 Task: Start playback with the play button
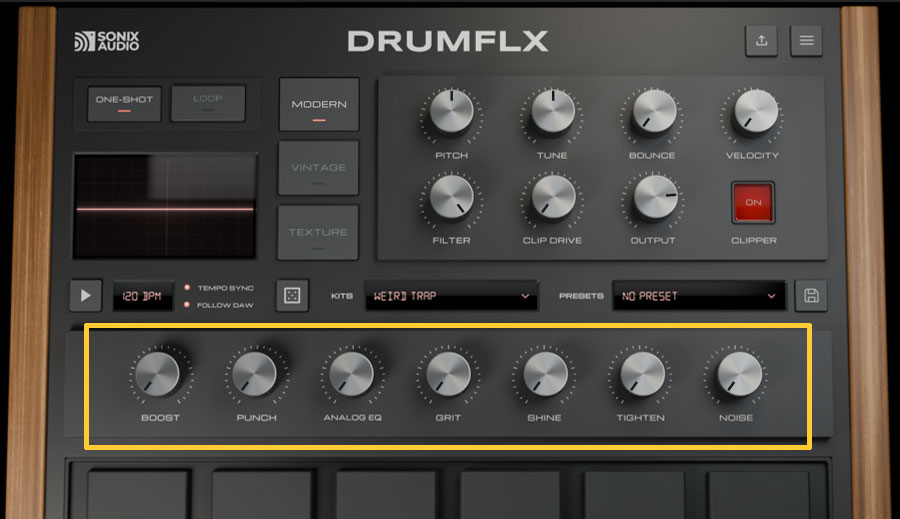(86, 296)
